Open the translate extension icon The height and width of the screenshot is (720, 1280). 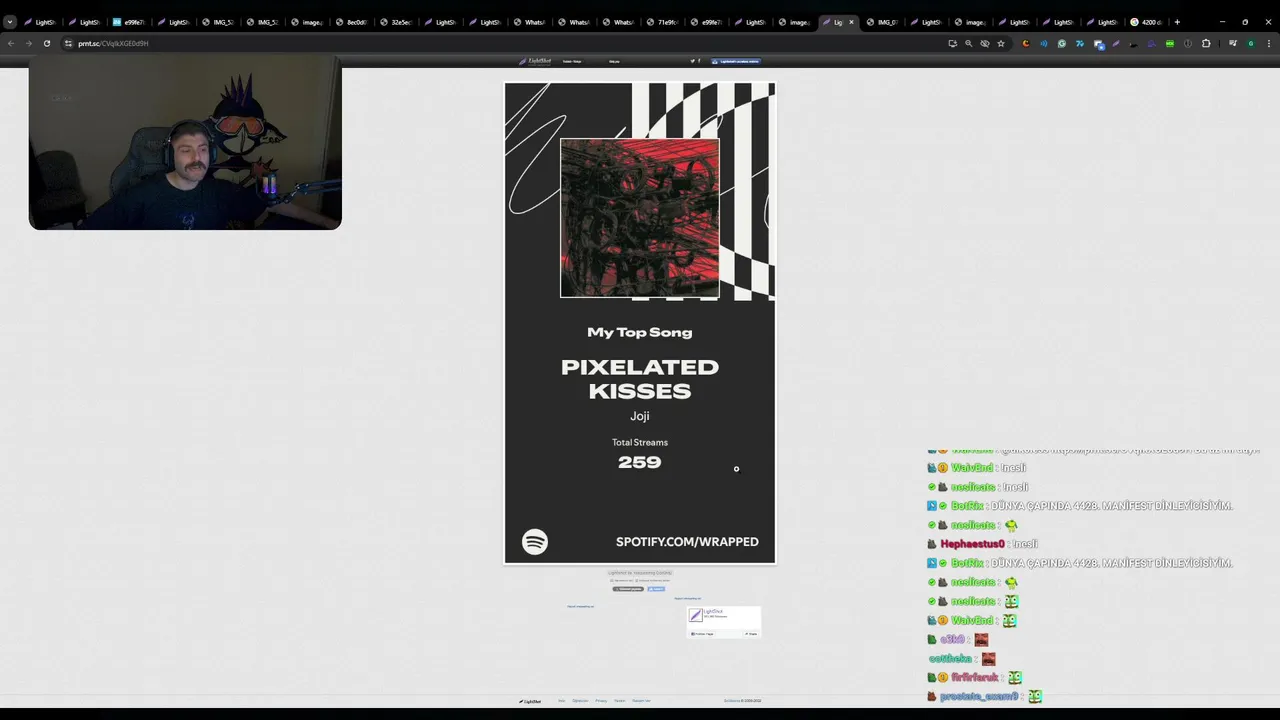(x=1099, y=44)
